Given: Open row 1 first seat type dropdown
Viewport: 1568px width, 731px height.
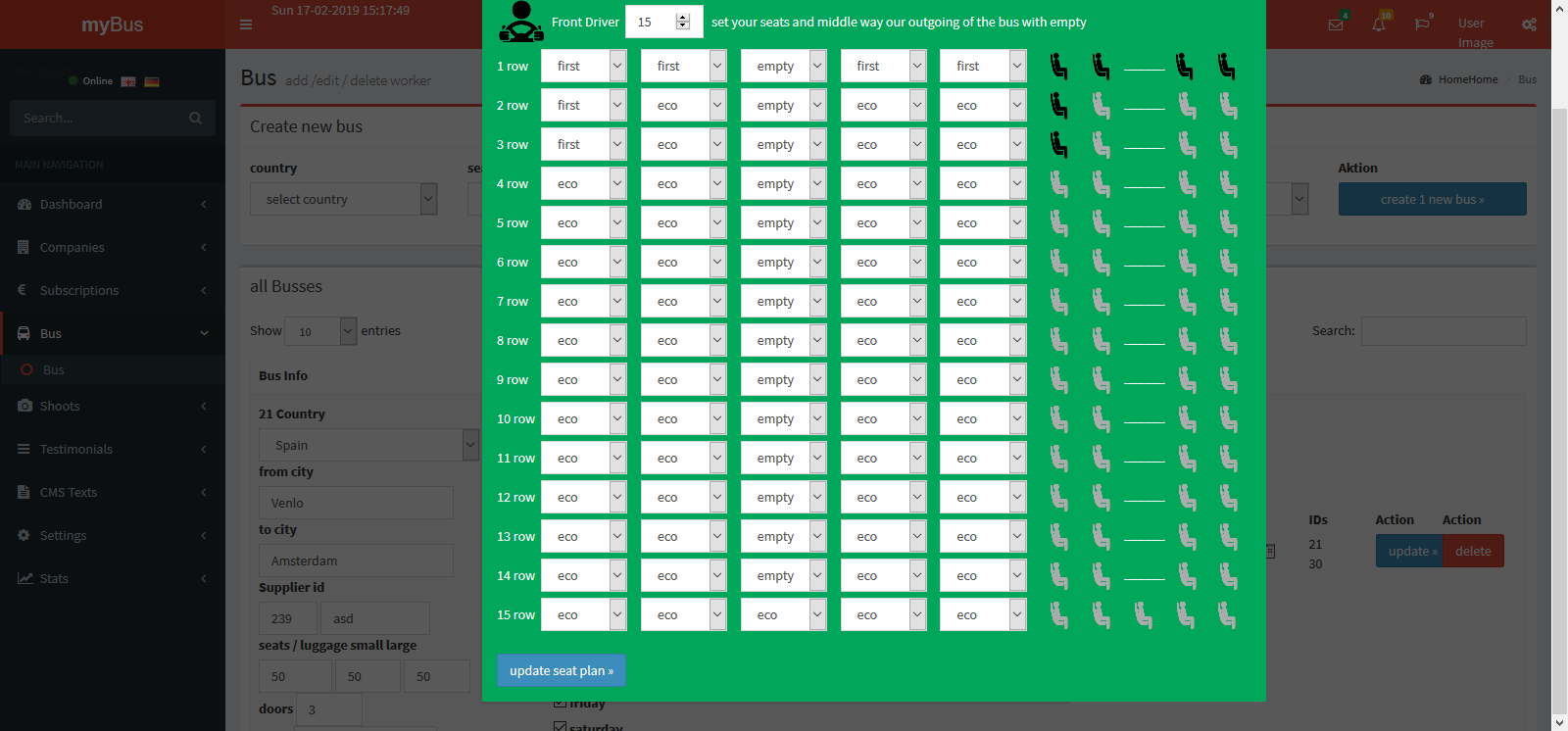Looking at the screenshot, I should (x=583, y=67).
